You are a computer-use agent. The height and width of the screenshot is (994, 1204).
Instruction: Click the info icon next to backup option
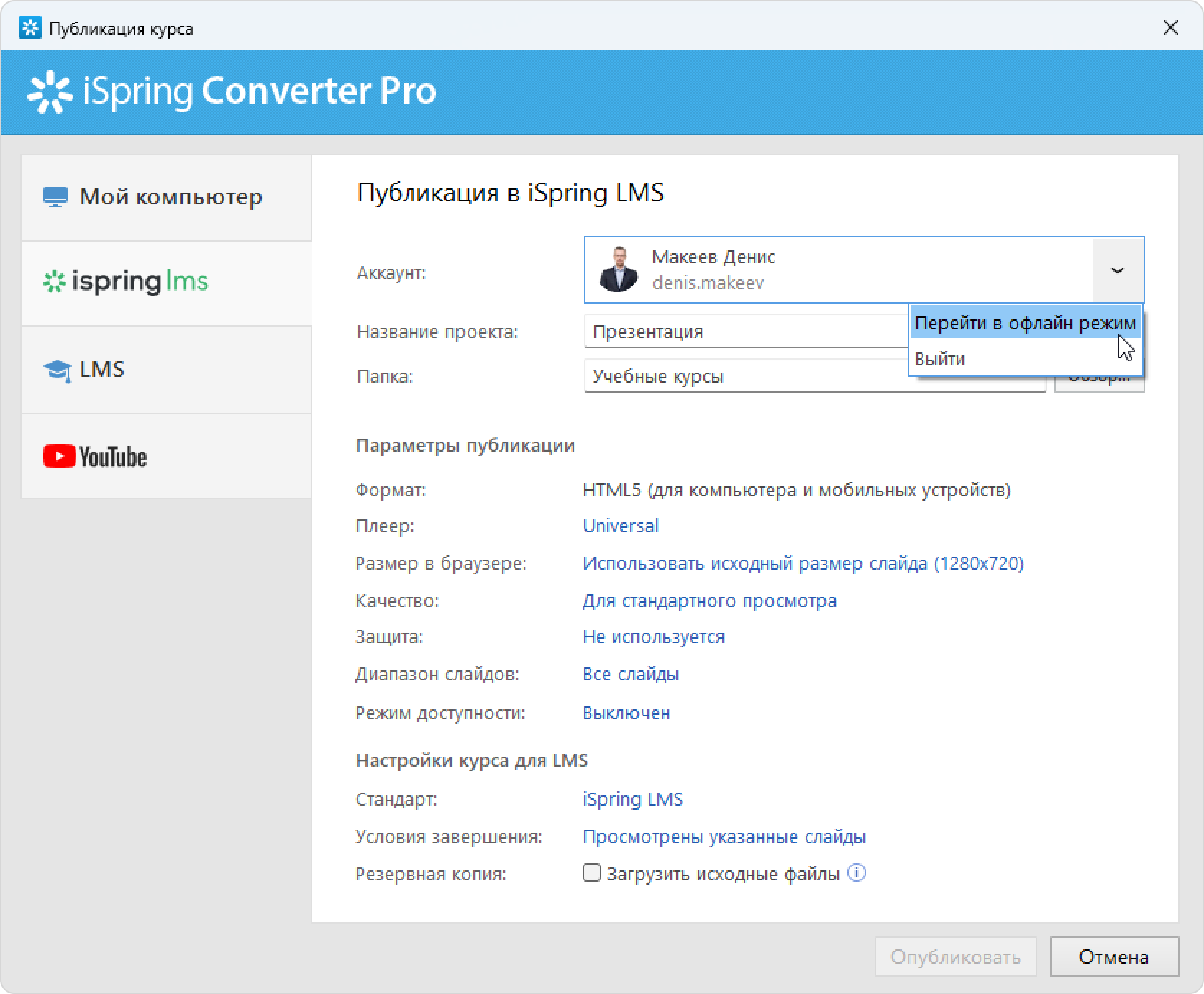[x=857, y=873]
